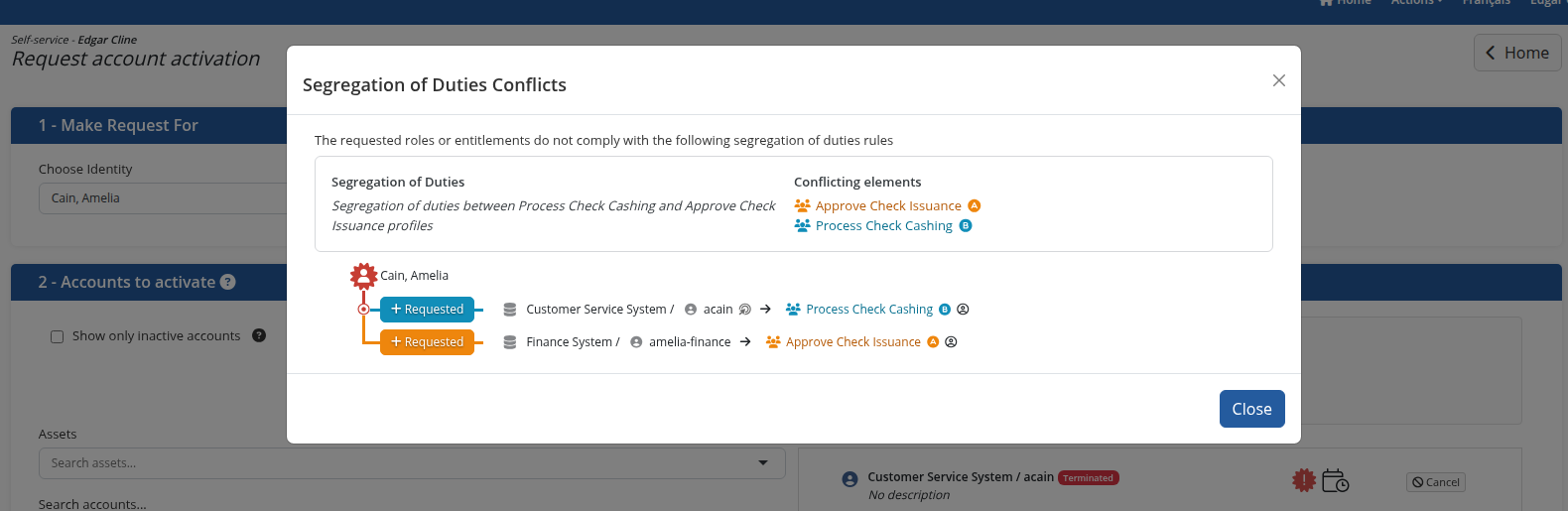The height and width of the screenshot is (511, 1568).
Task: Click the blue Close button
Action: click(1251, 409)
